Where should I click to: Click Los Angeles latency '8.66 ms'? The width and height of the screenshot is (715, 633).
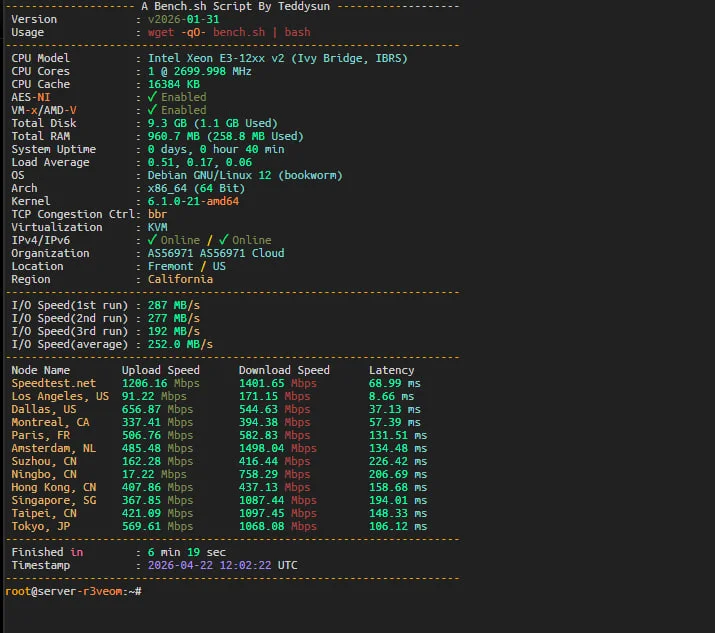(x=392, y=396)
